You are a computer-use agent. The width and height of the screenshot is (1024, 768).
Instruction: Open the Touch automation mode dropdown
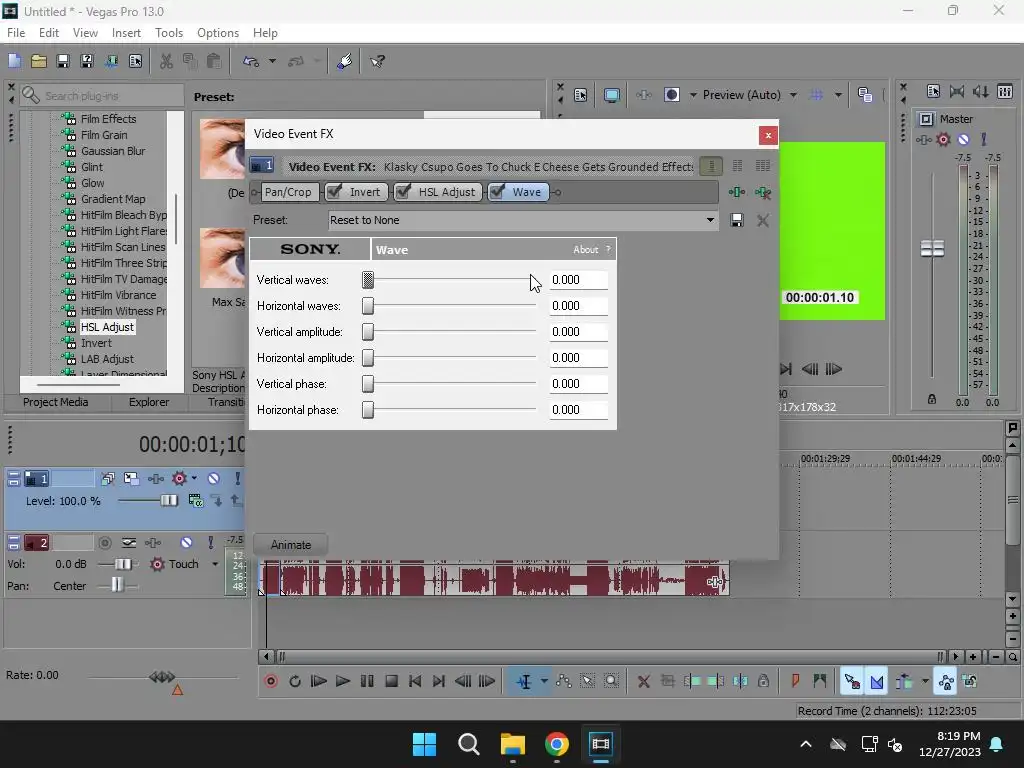click(x=215, y=564)
